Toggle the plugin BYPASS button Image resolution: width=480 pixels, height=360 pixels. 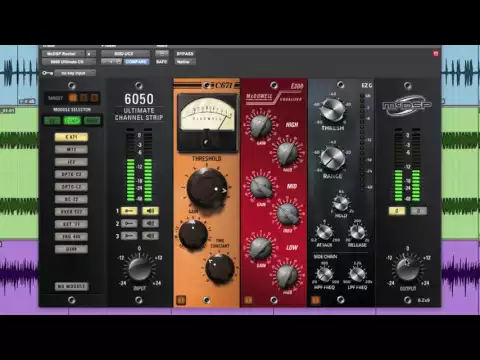pyautogui.click(x=185, y=54)
